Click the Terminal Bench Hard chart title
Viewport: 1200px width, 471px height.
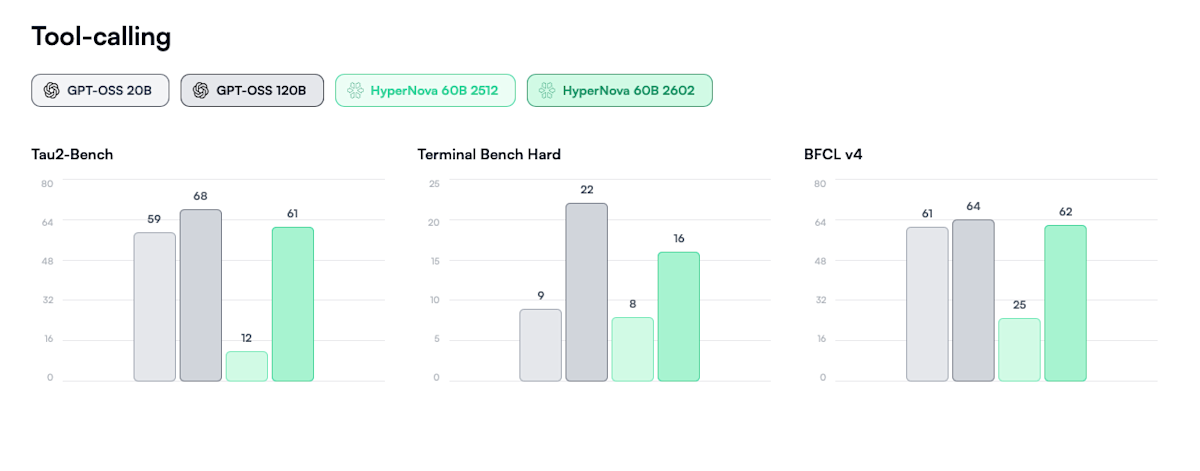[489, 155]
